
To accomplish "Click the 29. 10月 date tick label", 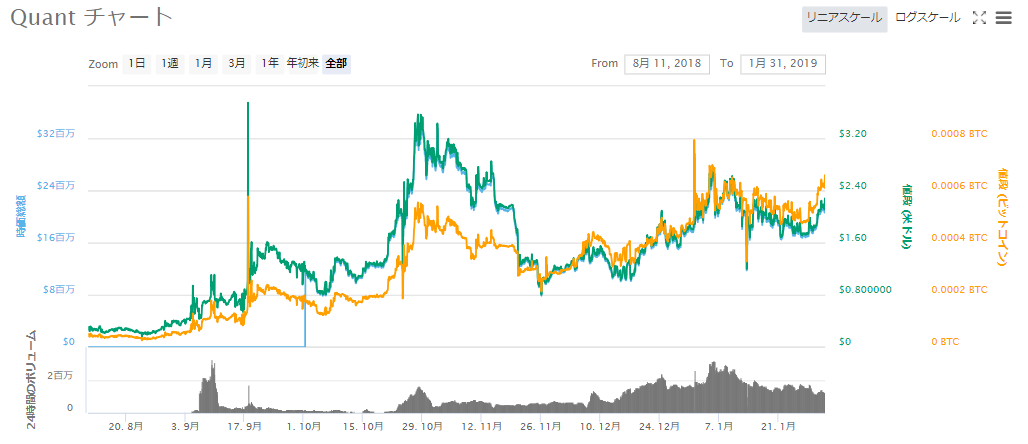I will tap(422, 426).
